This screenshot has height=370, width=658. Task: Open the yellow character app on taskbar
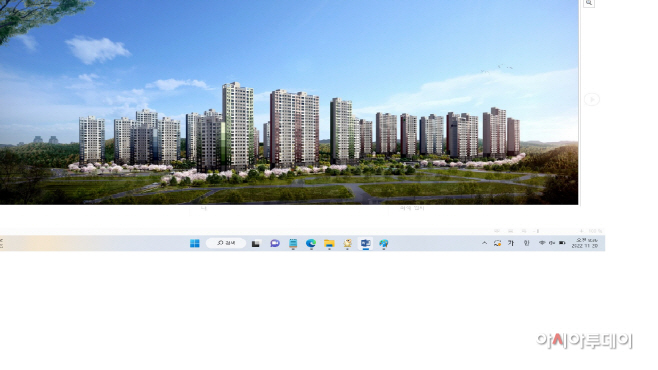[347, 243]
